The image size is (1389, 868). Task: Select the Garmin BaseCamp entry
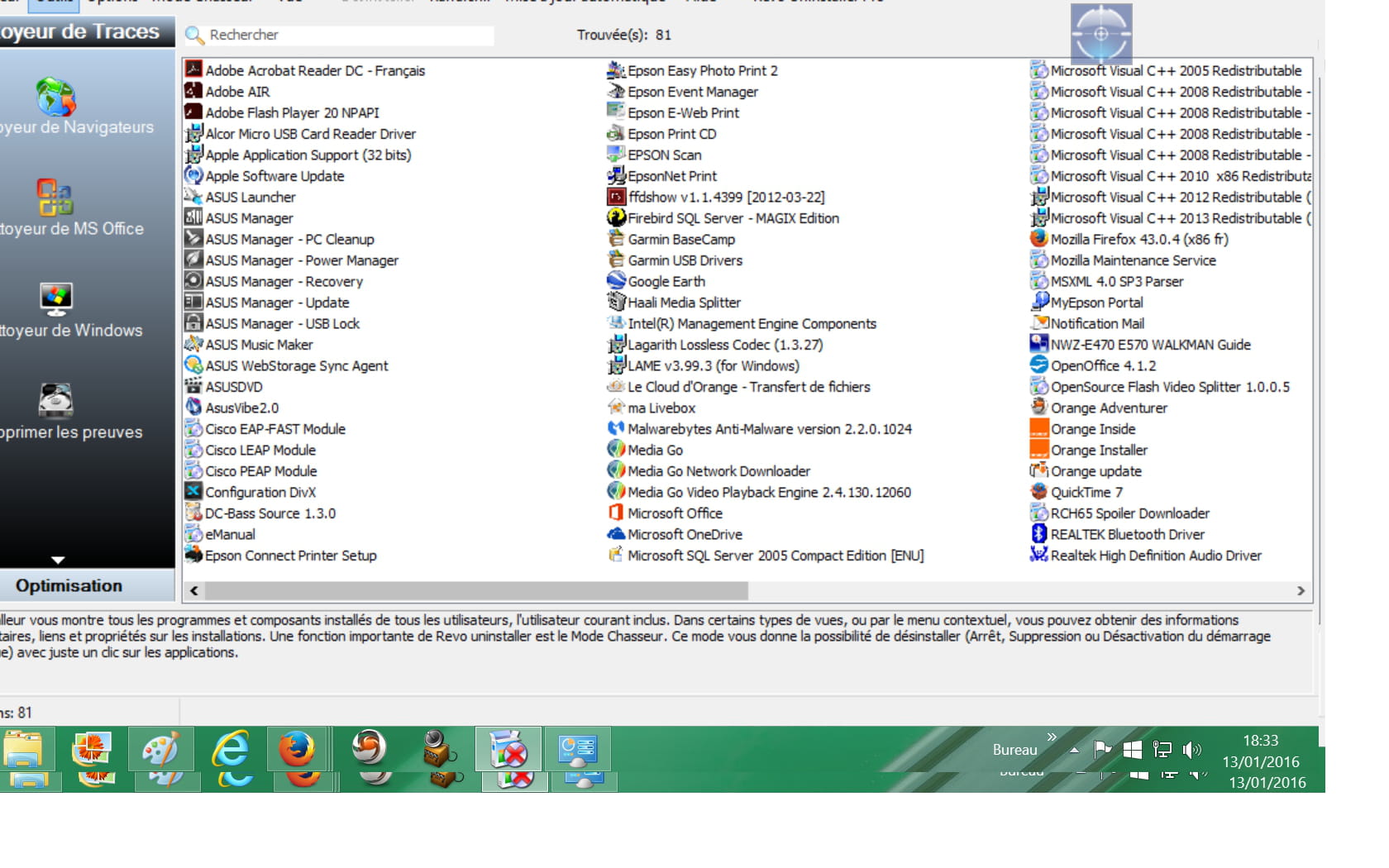[x=680, y=239]
